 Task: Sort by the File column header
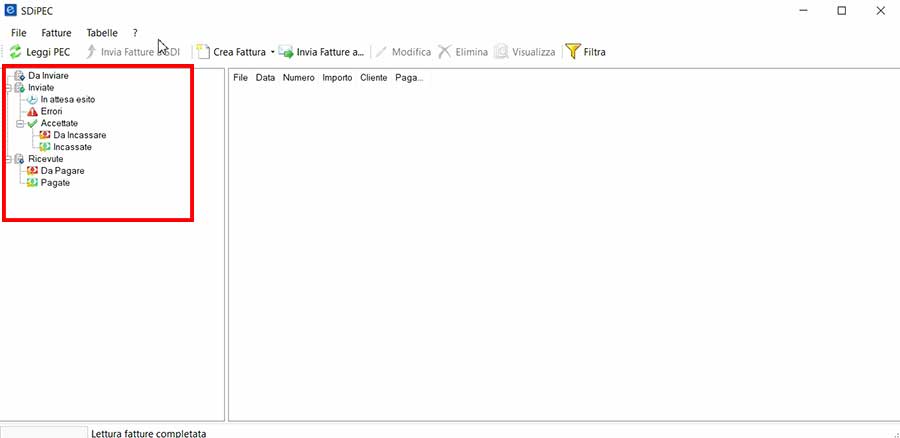240,78
